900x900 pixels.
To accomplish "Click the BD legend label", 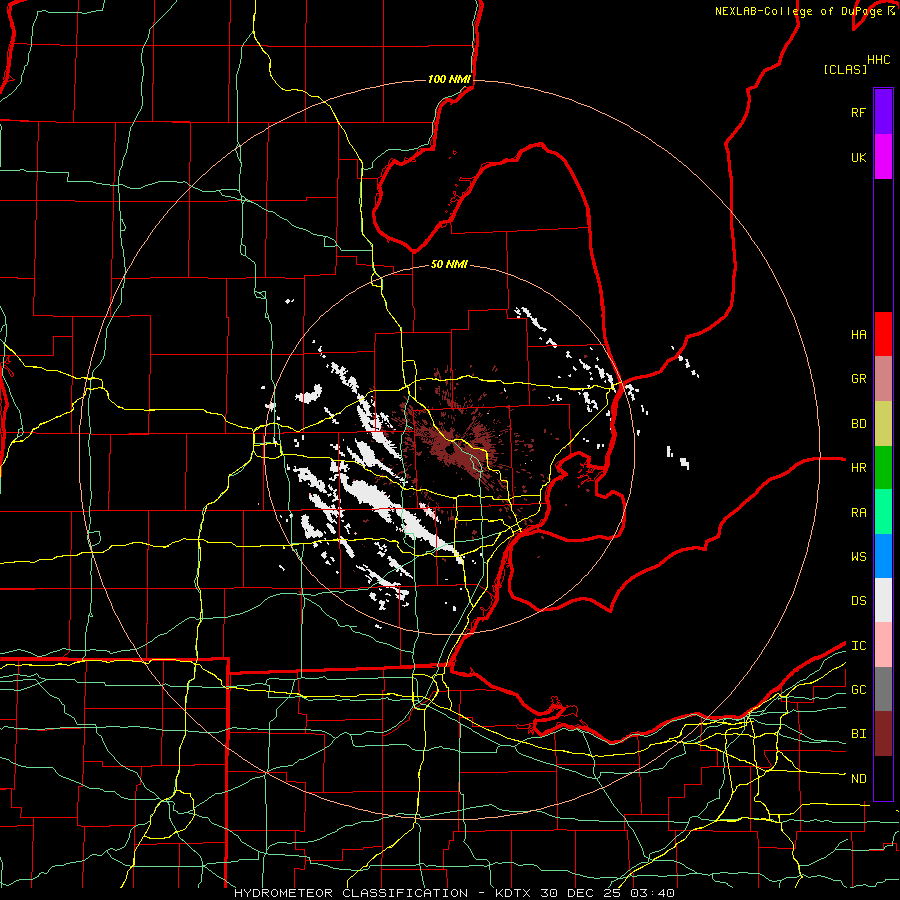I will (x=858, y=424).
